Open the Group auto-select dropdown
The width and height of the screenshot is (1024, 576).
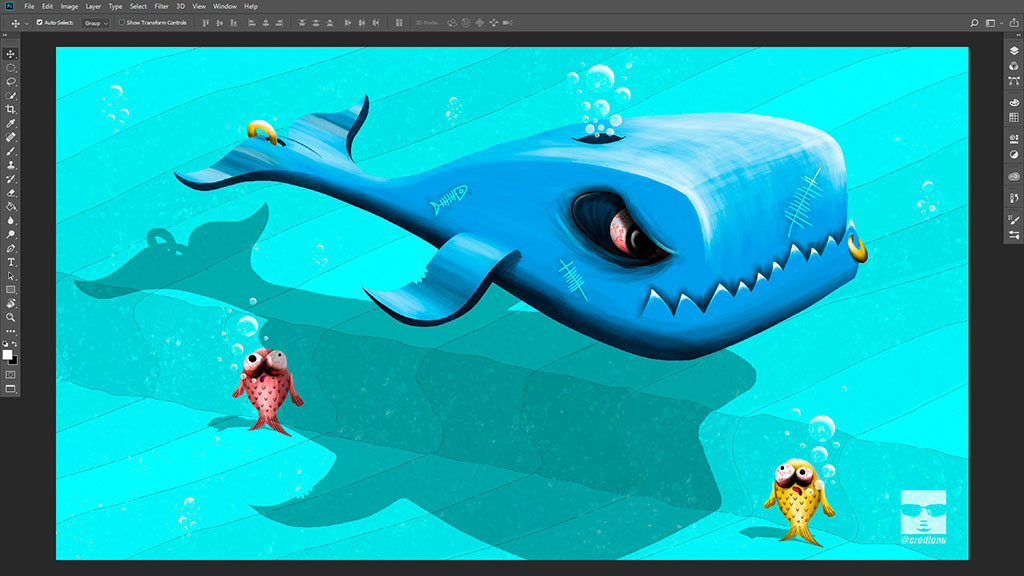click(95, 23)
